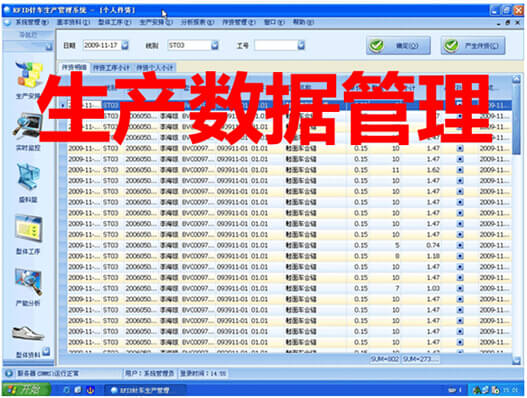The image size is (527, 398).
Task: Click the system tray icons near the clock
Action: 486,390
